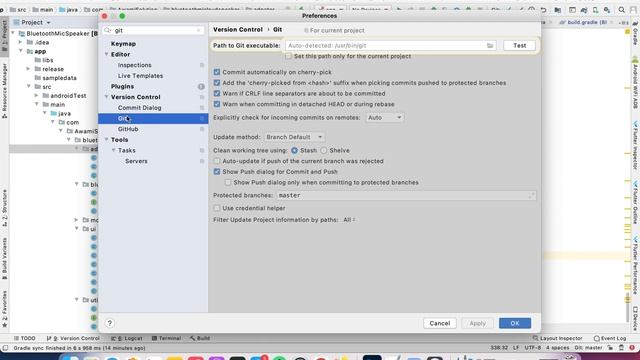Click Git: master branch in status bar
This screenshot has width=640, height=360.
coord(588,348)
